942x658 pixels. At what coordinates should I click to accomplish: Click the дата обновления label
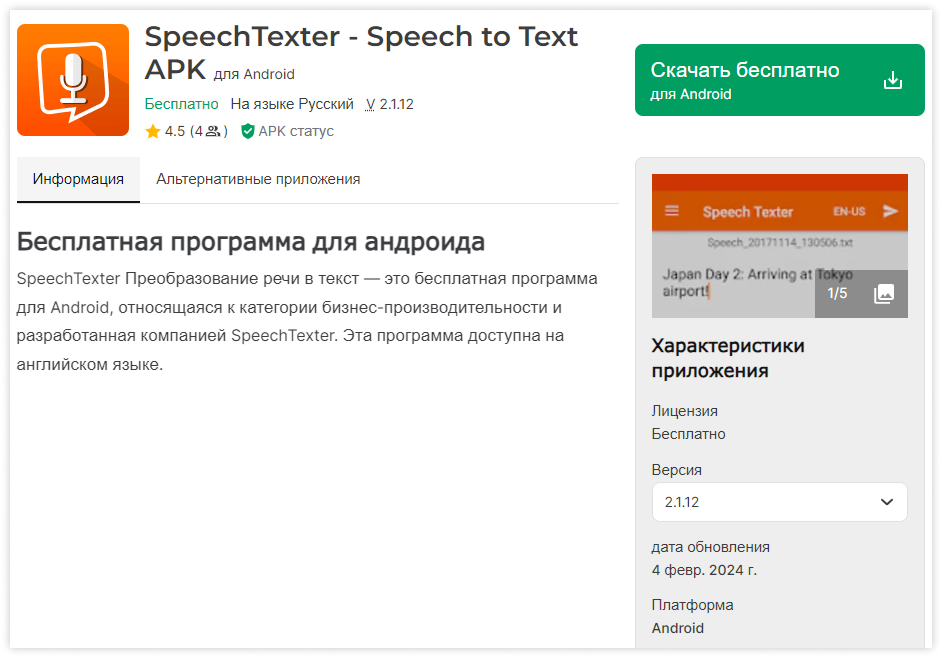point(711,547)
